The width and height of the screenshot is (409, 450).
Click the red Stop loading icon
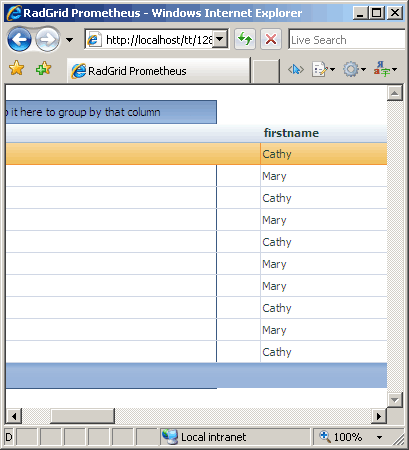click(x=271, y=40)
